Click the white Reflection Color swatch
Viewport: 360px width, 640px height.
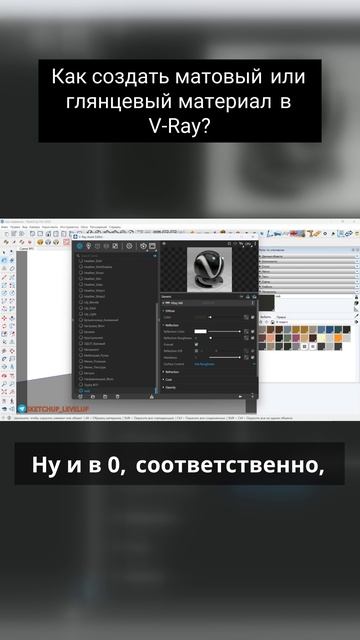tap(200, 331)
